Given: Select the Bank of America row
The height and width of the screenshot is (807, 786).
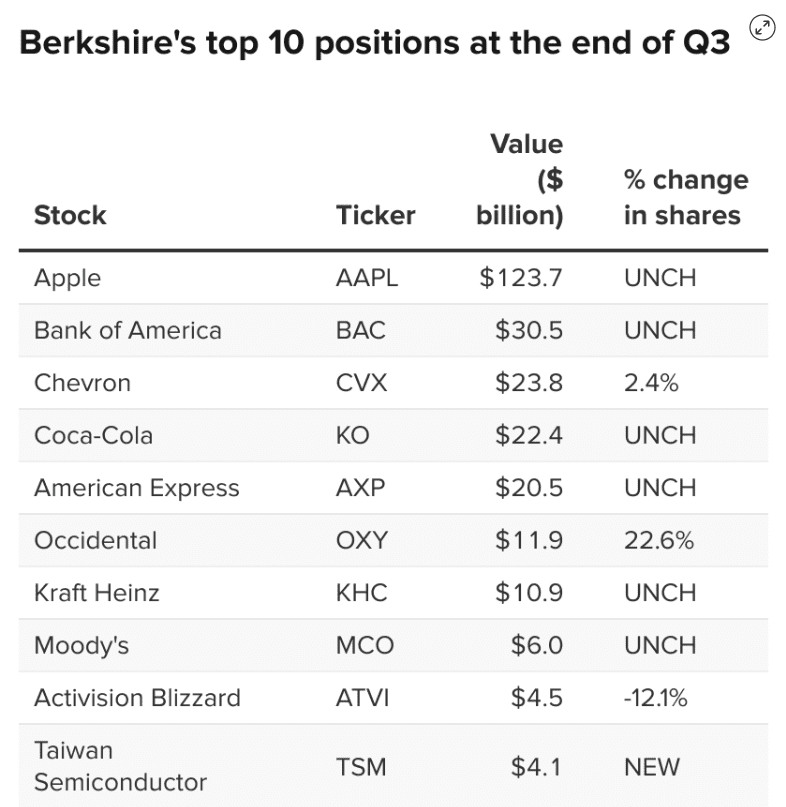Looking at the screenshot, I should coord(128,330).
